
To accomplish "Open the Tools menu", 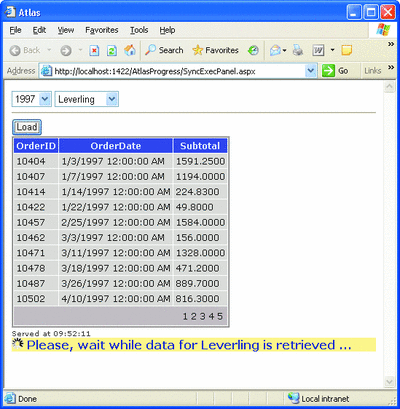I will 139,30.
